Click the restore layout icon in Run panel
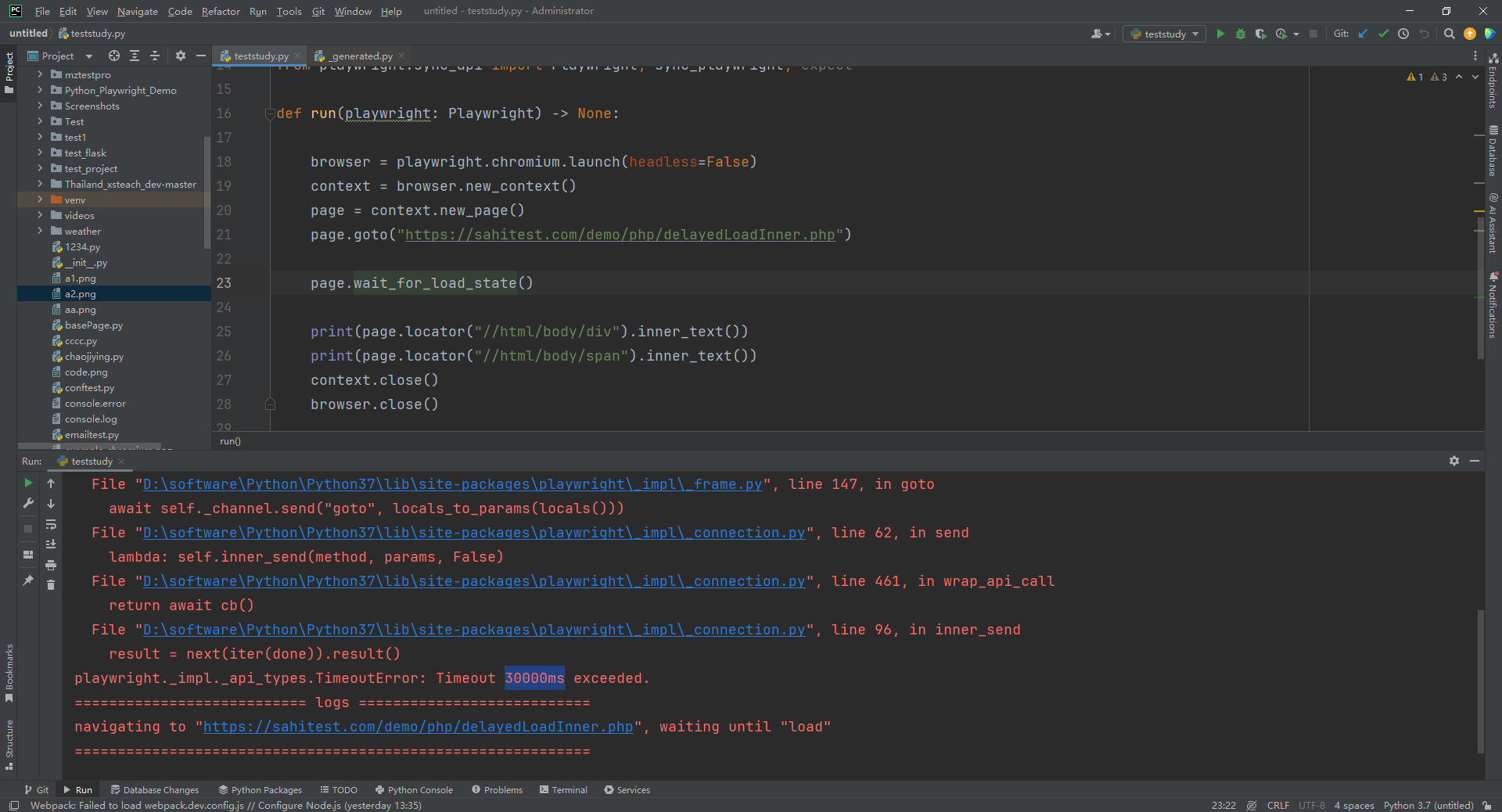 click(x=28, y=555)
